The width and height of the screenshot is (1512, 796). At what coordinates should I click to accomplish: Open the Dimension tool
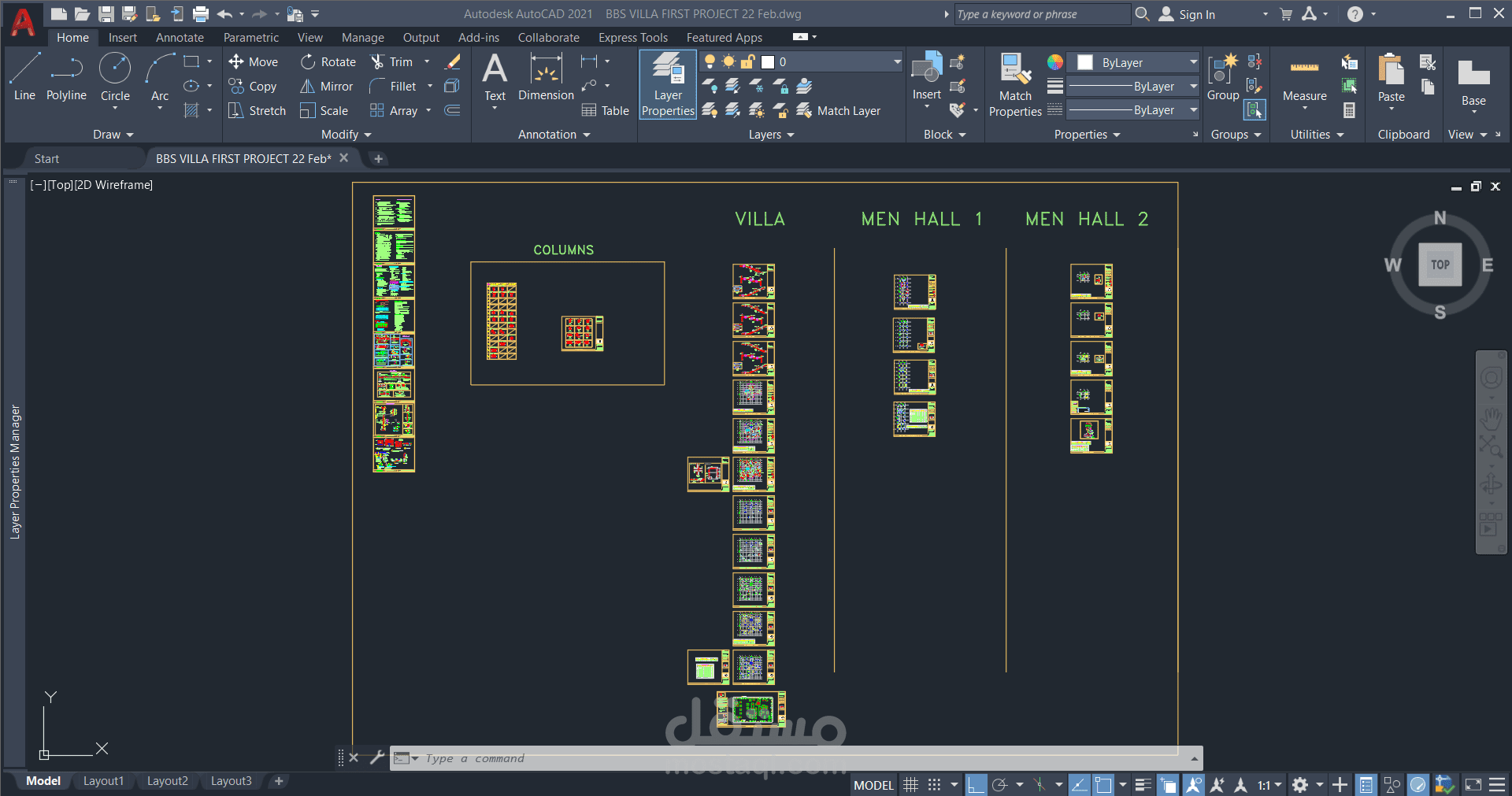[546, 77]
